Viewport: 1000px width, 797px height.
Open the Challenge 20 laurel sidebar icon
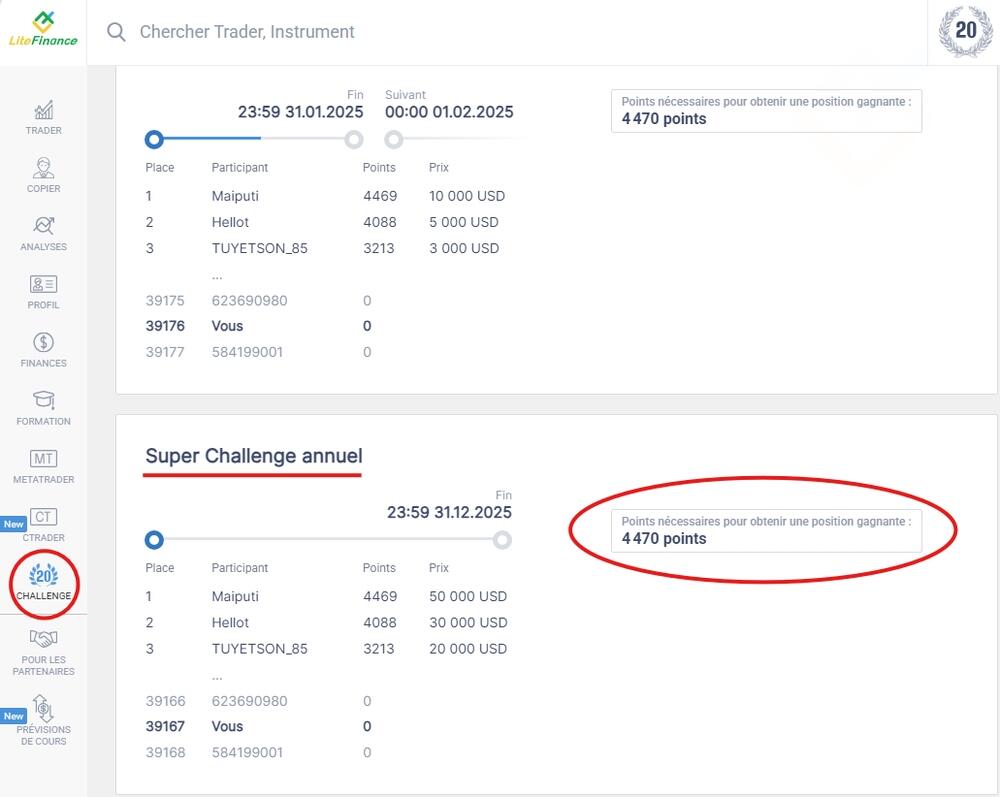pyautogui.click(x=43, y=576)
